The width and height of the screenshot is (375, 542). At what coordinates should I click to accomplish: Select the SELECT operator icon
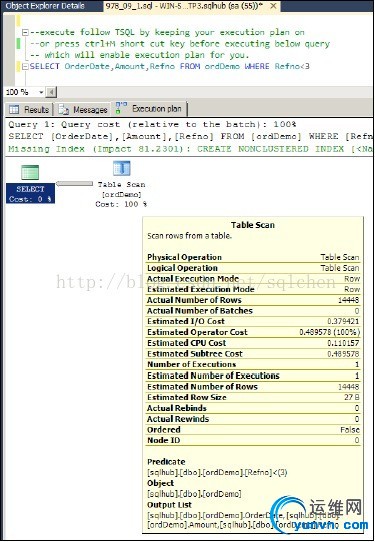point(30,172)
